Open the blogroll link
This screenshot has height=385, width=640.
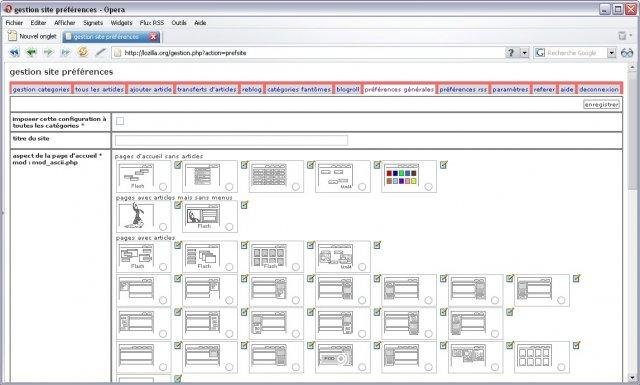(348, 89)
